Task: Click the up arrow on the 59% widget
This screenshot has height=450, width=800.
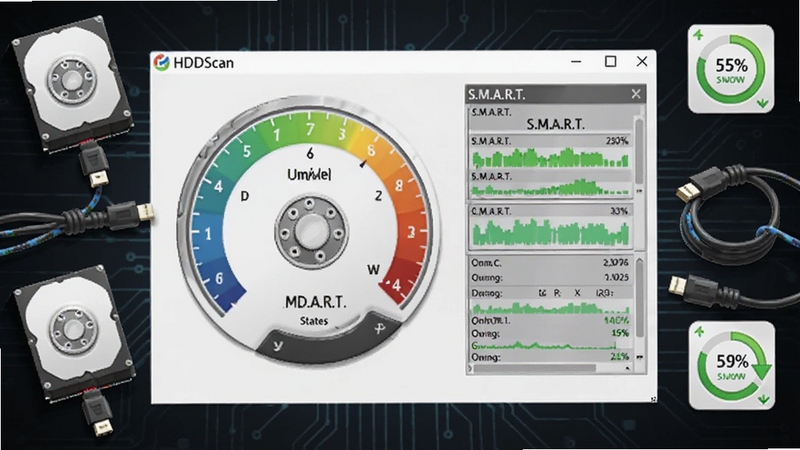Action: pos(699,332)
